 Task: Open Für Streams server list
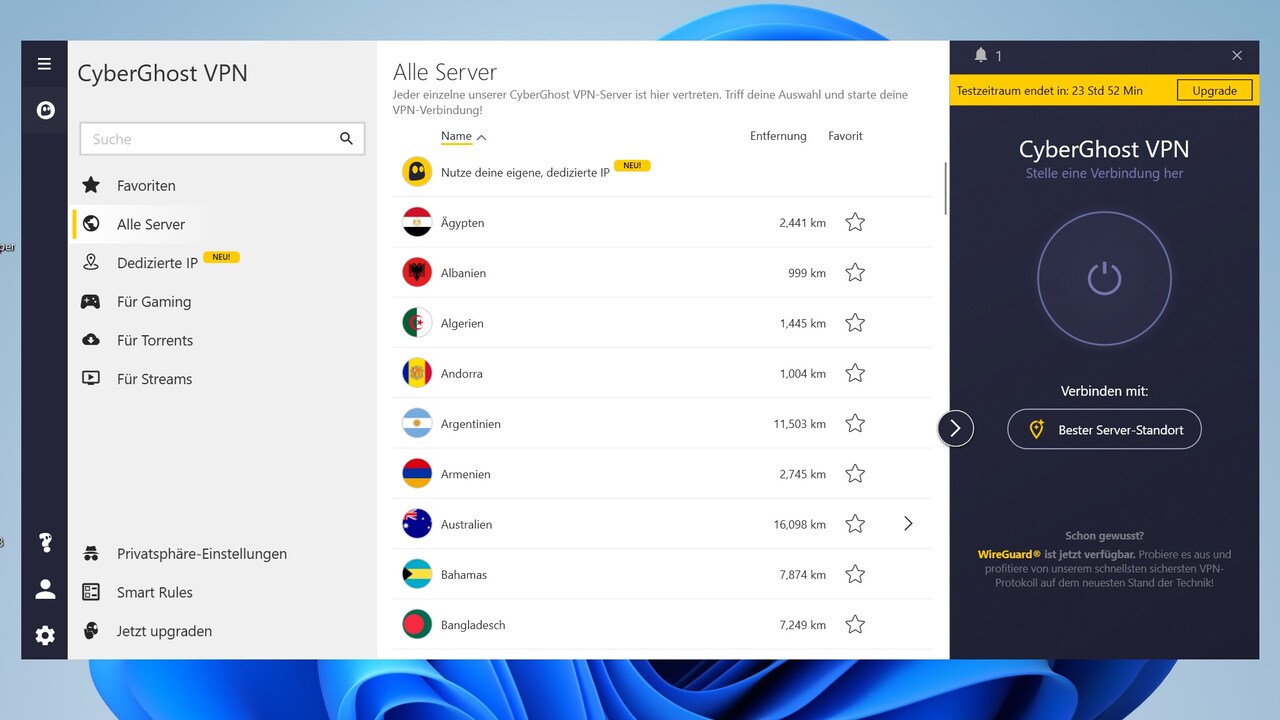pyautogui.click(x=154, y=379)
